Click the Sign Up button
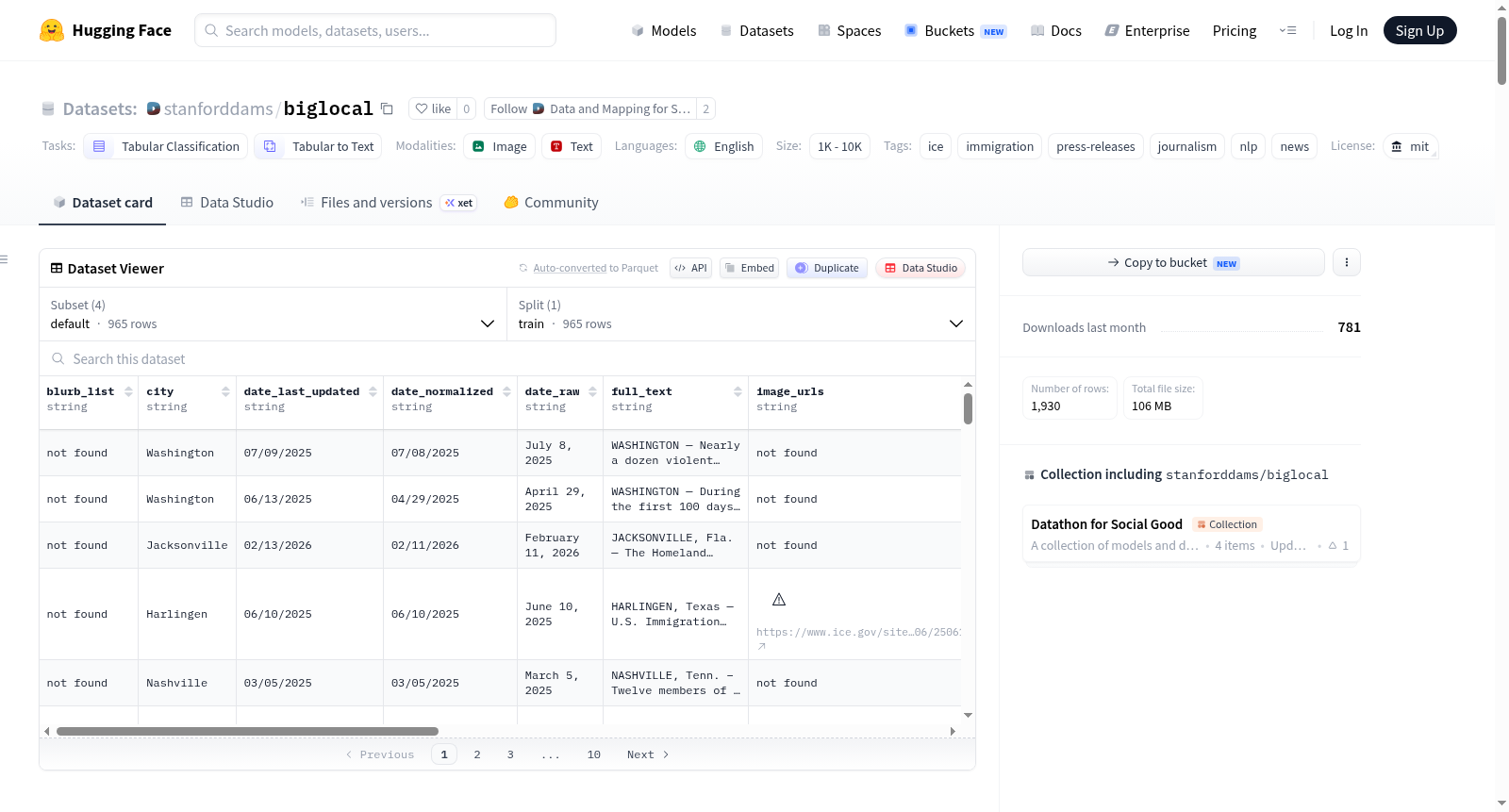 click(1419, 30)
